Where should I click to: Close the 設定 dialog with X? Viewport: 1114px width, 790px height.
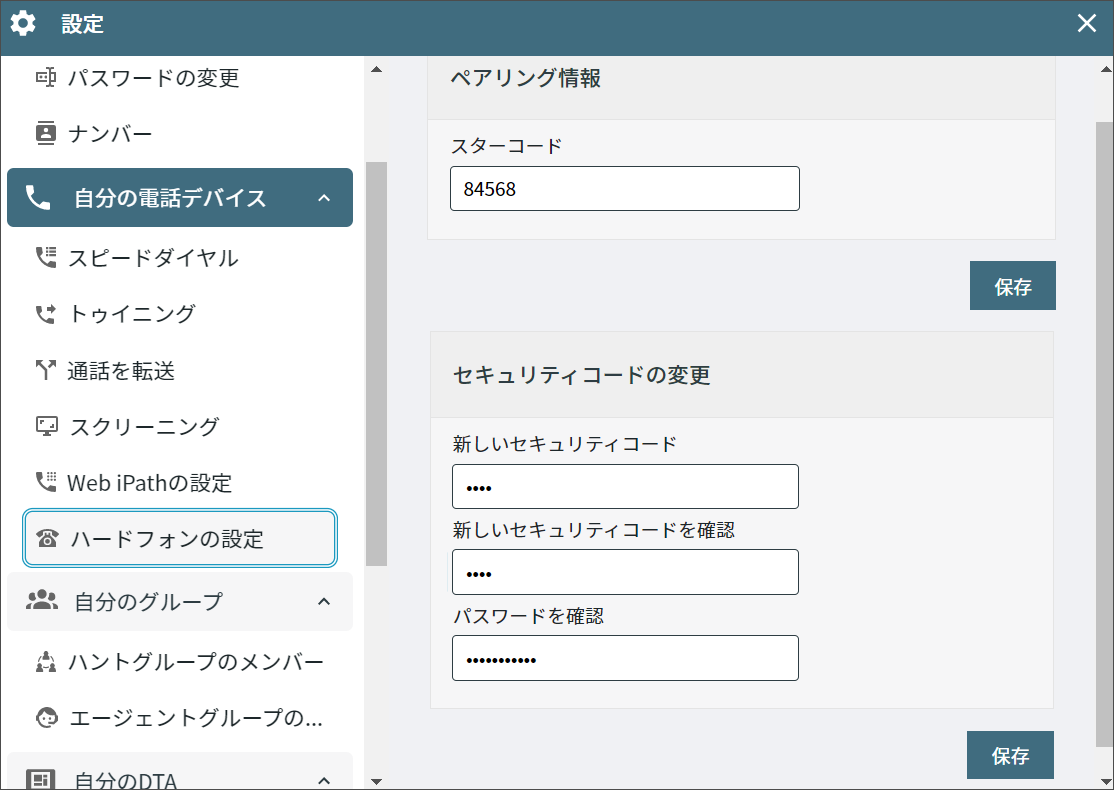tap(1086, 23)
